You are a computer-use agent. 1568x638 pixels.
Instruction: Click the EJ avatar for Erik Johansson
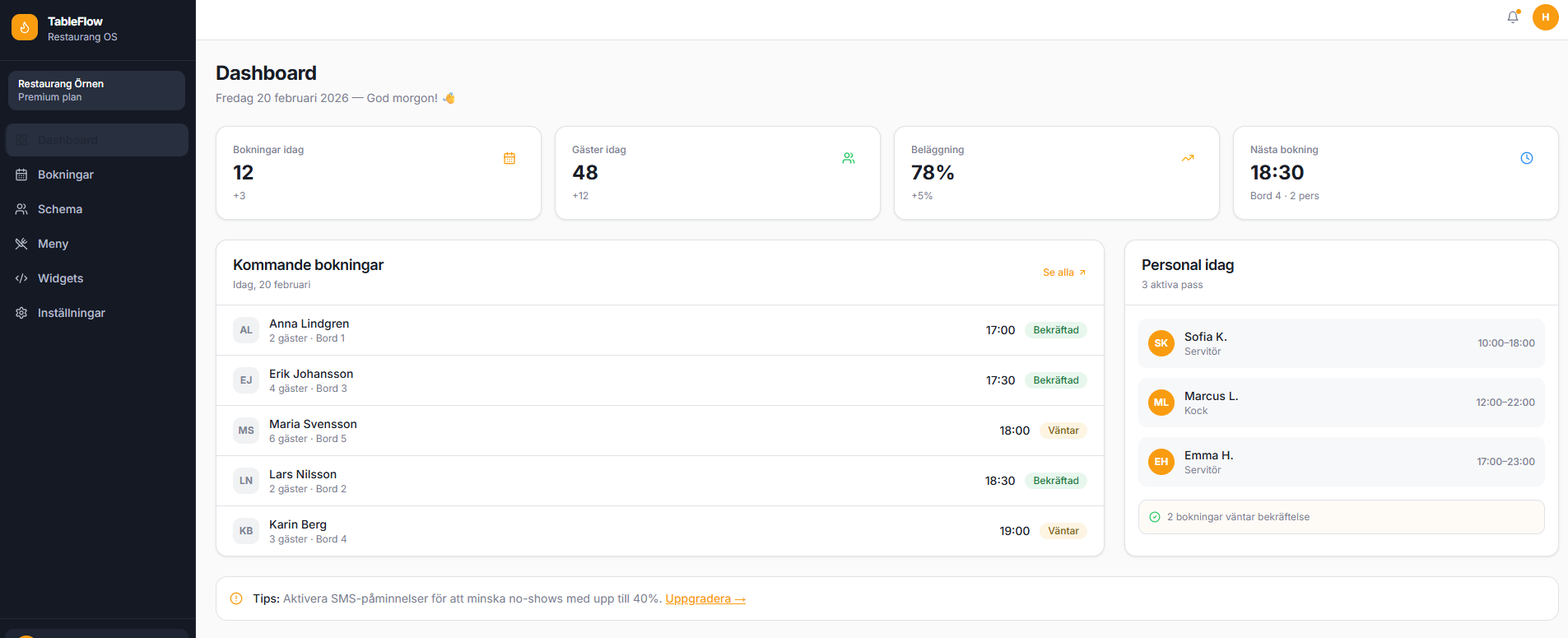246,380
